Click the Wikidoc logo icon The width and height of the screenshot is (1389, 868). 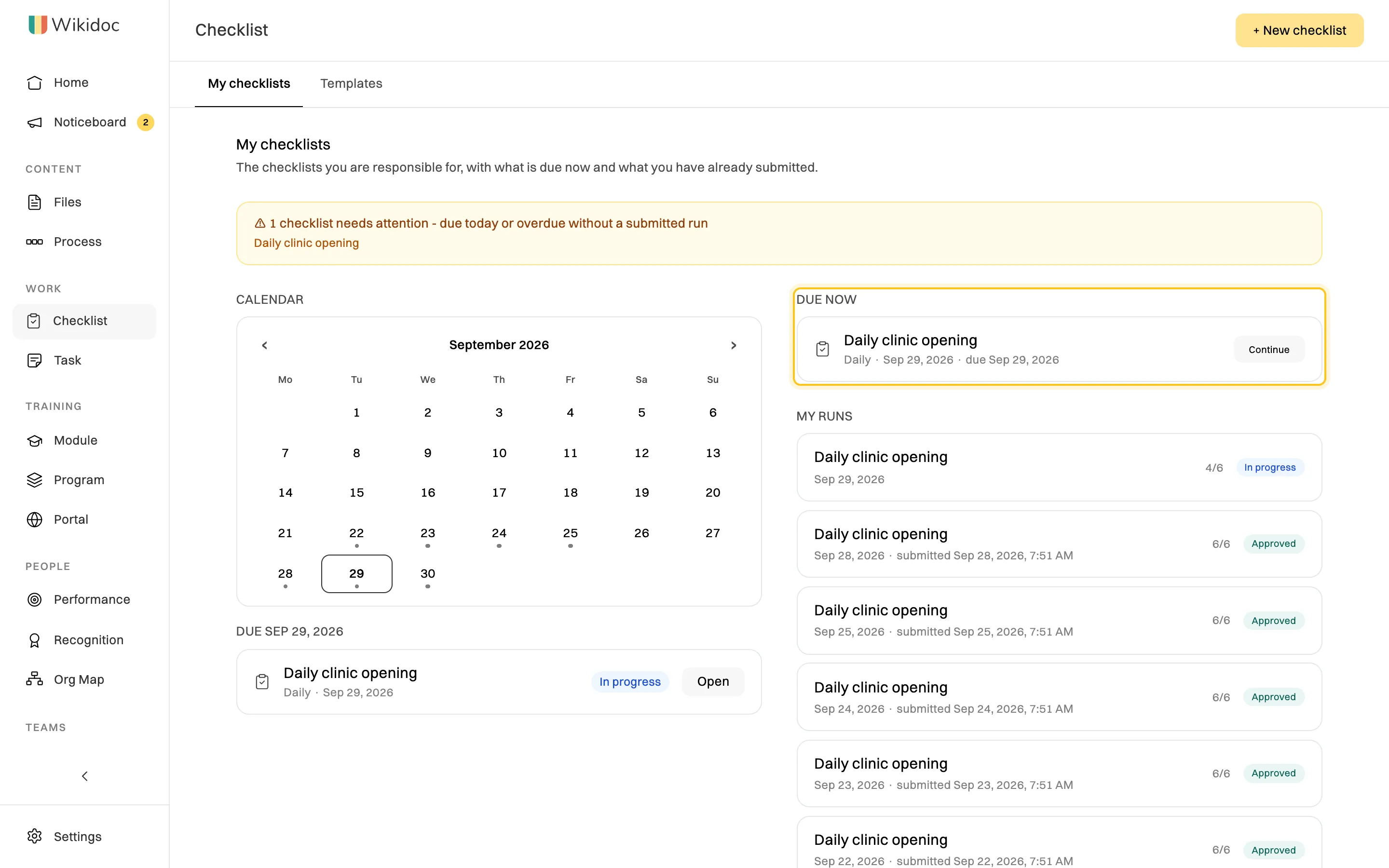click(38, 25)
